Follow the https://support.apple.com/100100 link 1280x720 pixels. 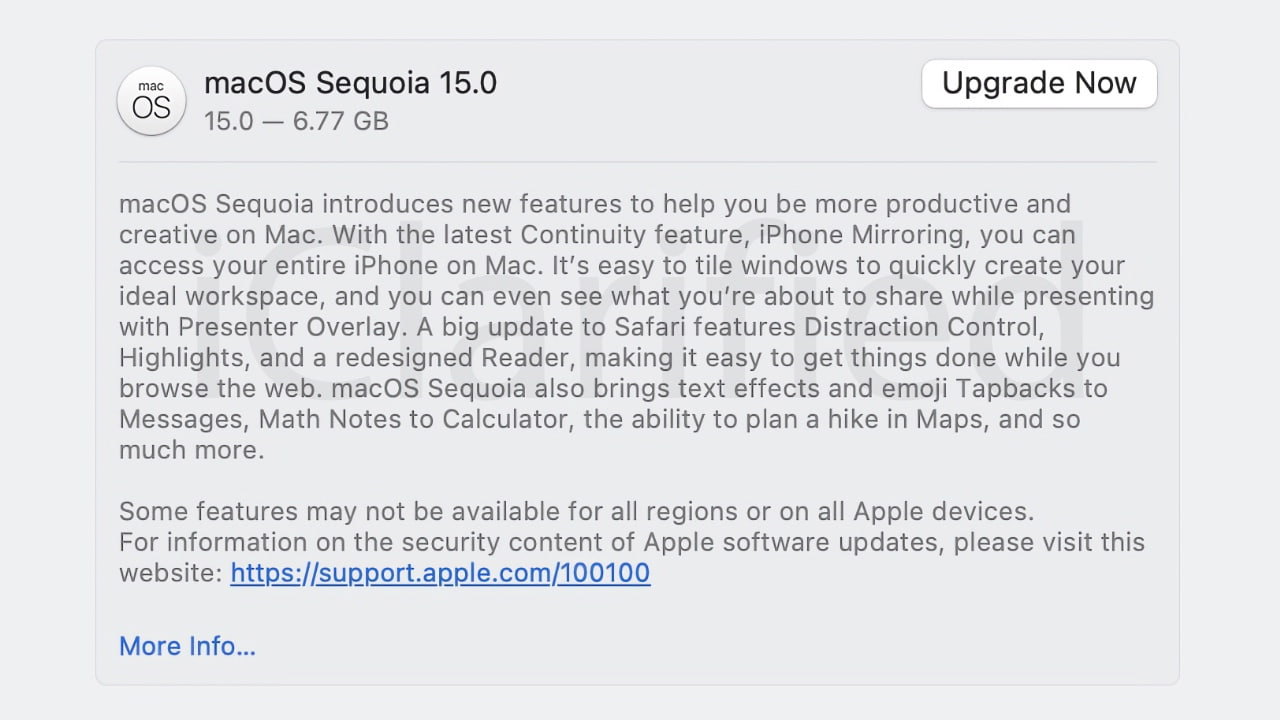coord(439,573)
